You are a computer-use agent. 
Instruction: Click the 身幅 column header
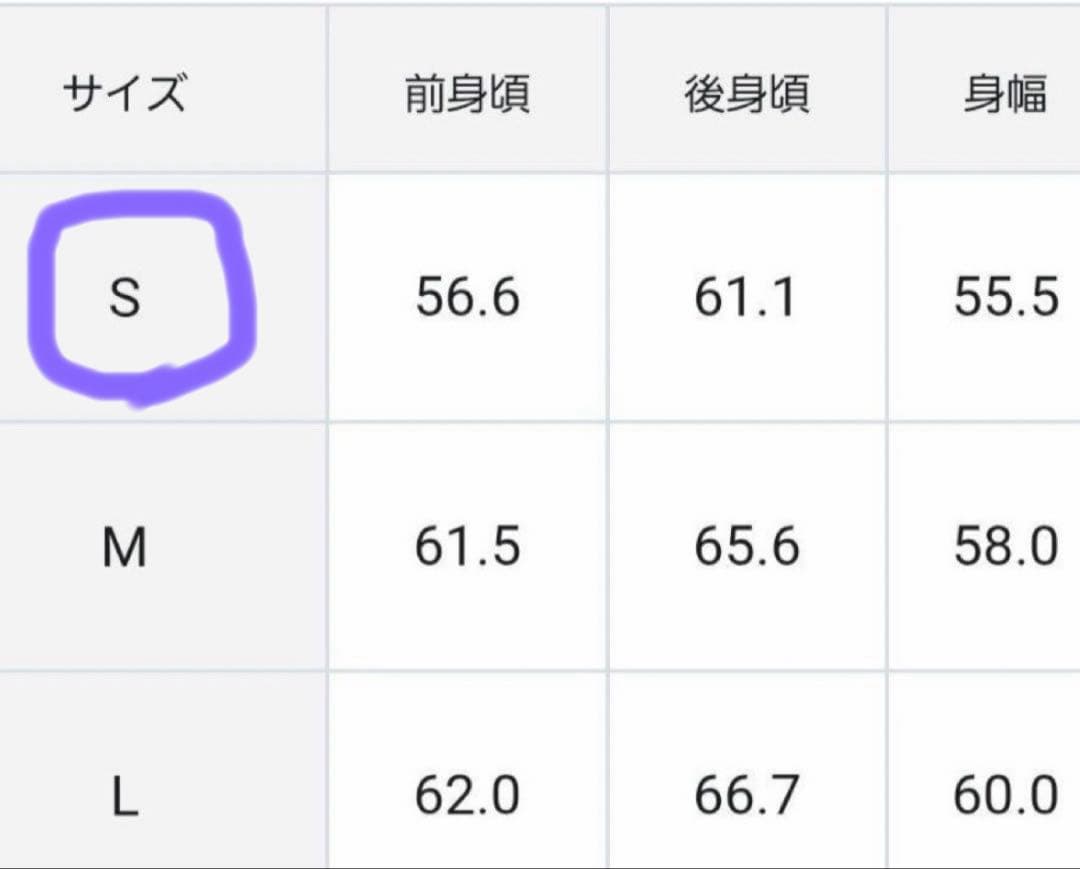click(1005, 96)
